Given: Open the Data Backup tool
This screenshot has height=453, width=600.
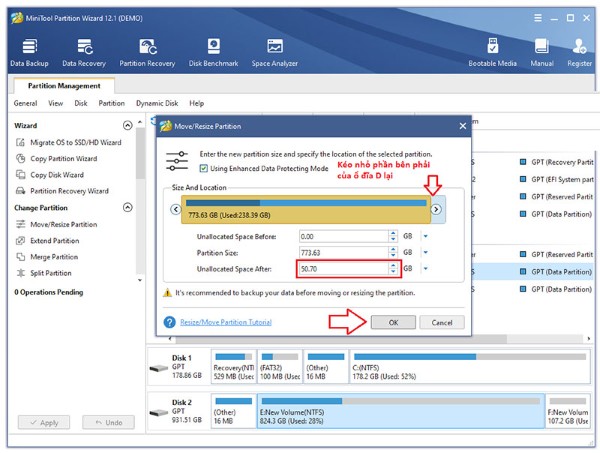Looking at the screenshot, I should (x=29, y=52).
